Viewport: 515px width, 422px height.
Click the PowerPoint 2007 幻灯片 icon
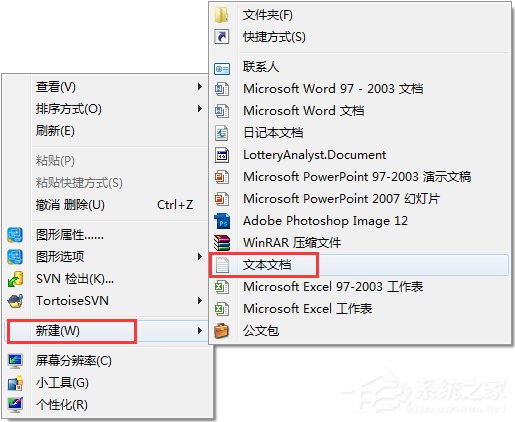click(222, 199)
